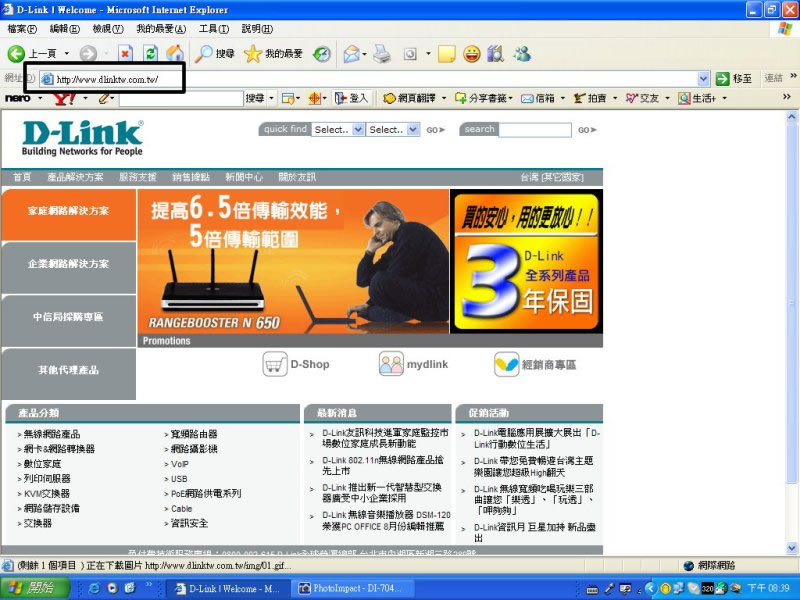Image resolution: width=800 pixels, height=600 pixels.
Task: Click the Back arrow button (上一頁)
Action: pyautogui.click(x=16, y=54)
